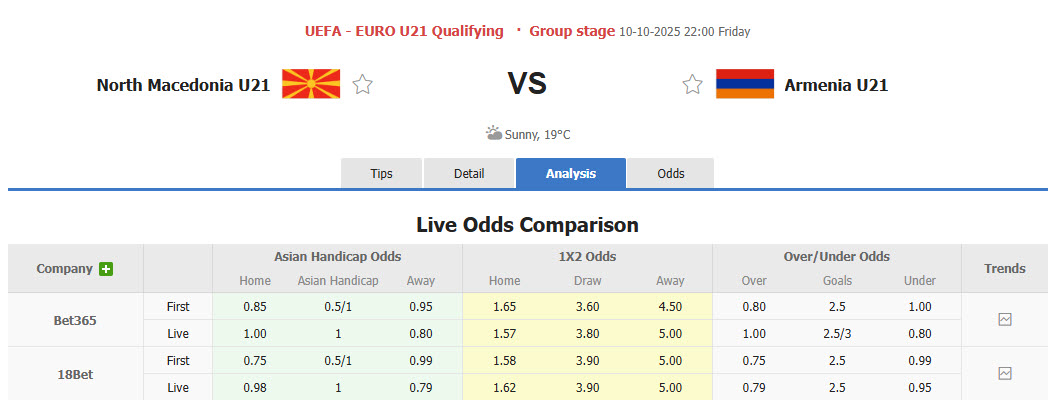The width and height of the screenshot is (1054, 400).
Task: Click the North Macedonia flag icon
Action: [311, 84]
